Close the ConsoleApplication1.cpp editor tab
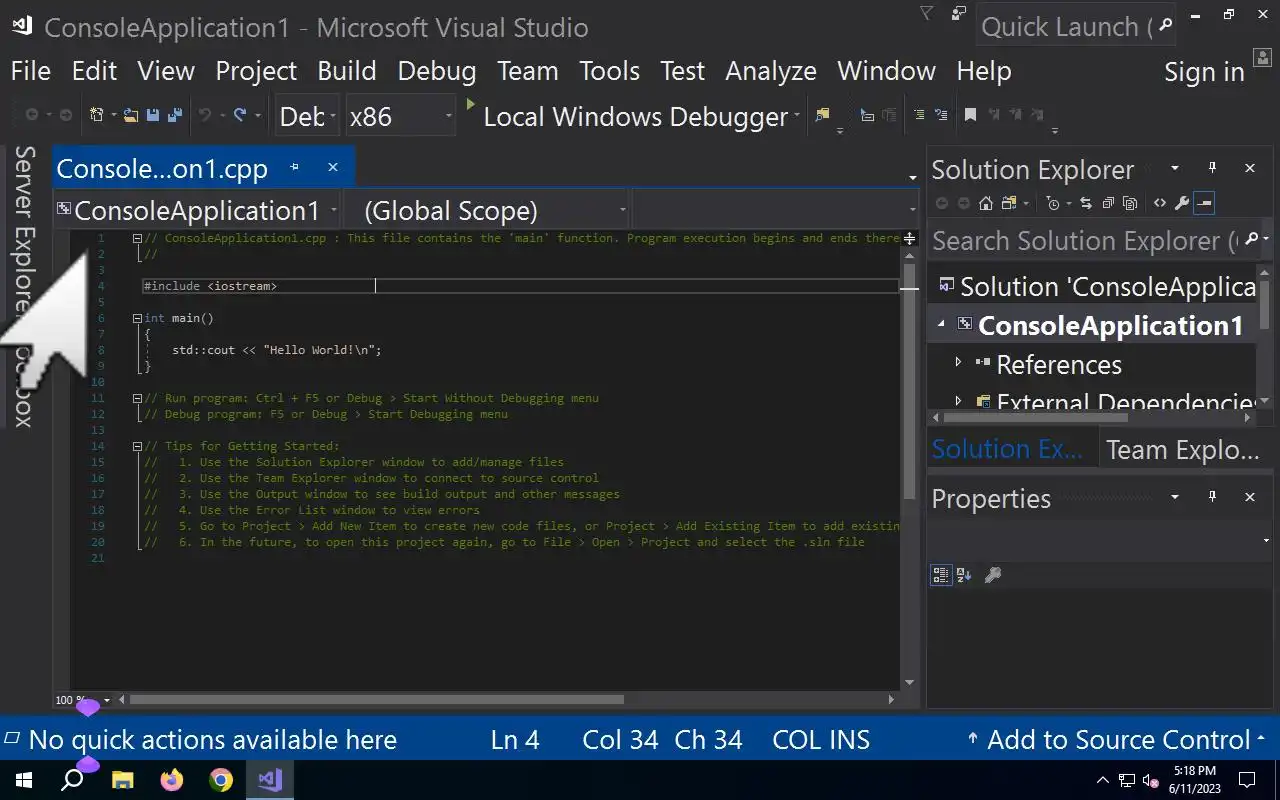This screenshot has width=1280, height=800. tap(333, 168)
